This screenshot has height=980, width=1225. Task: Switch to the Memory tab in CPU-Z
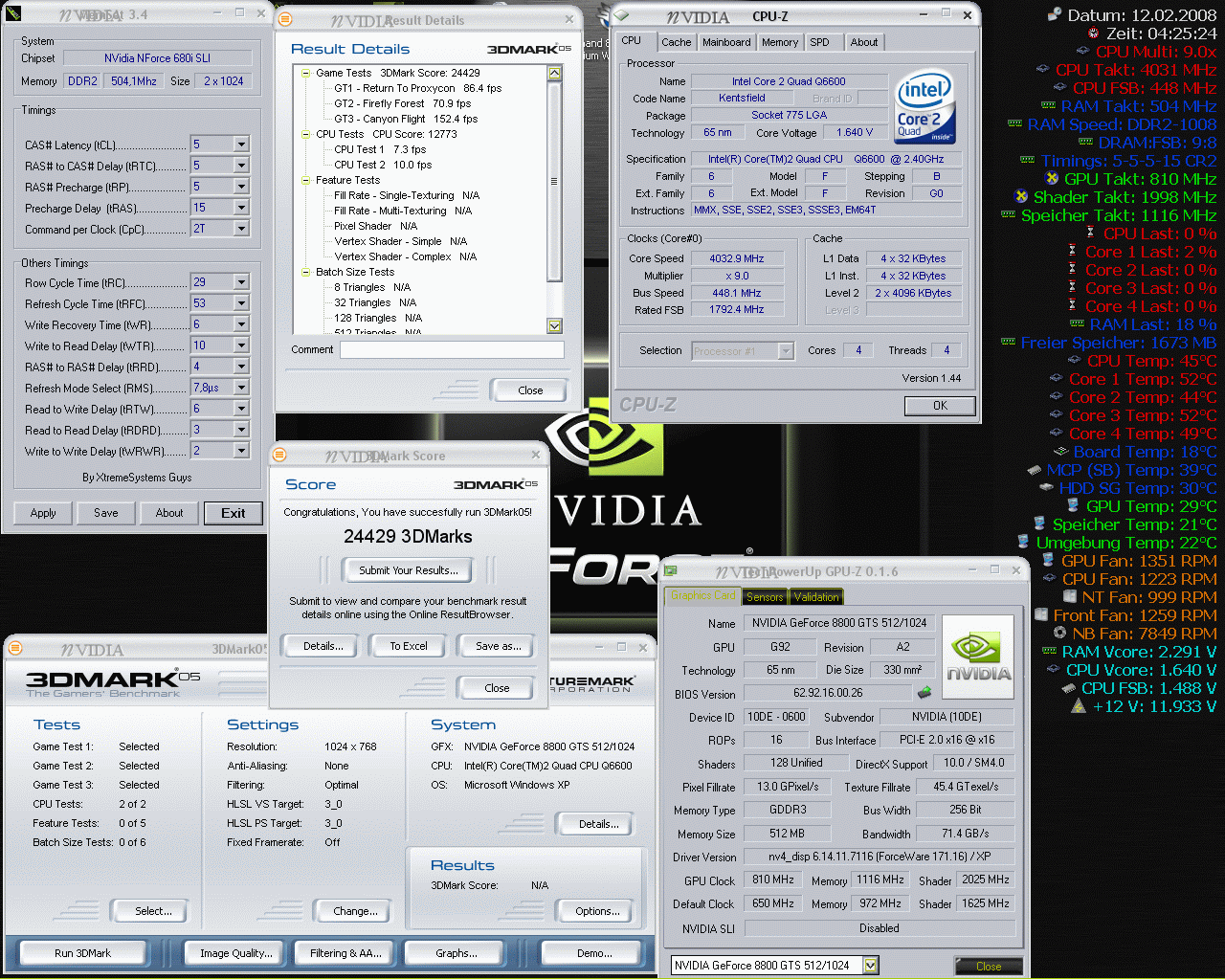780,42
